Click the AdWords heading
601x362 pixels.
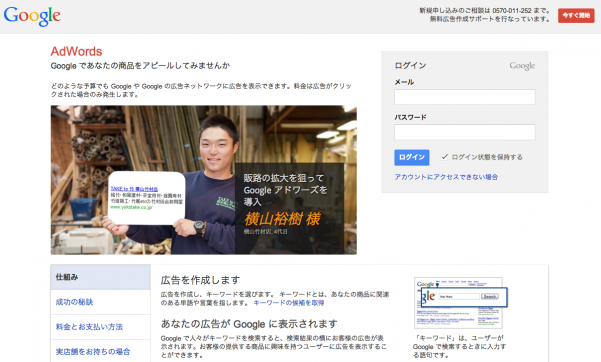76,51
